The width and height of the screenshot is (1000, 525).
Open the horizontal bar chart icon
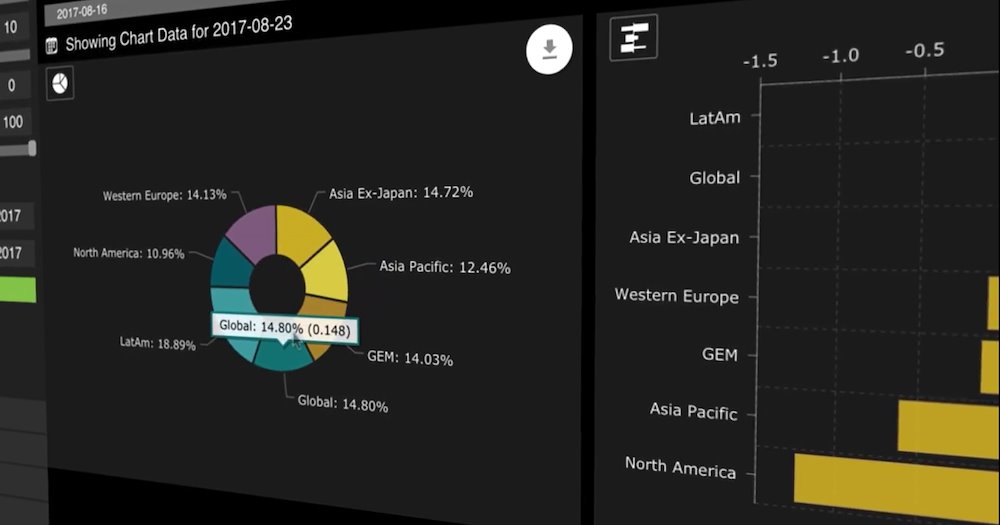pyautogui.click(x=633, y=38)
